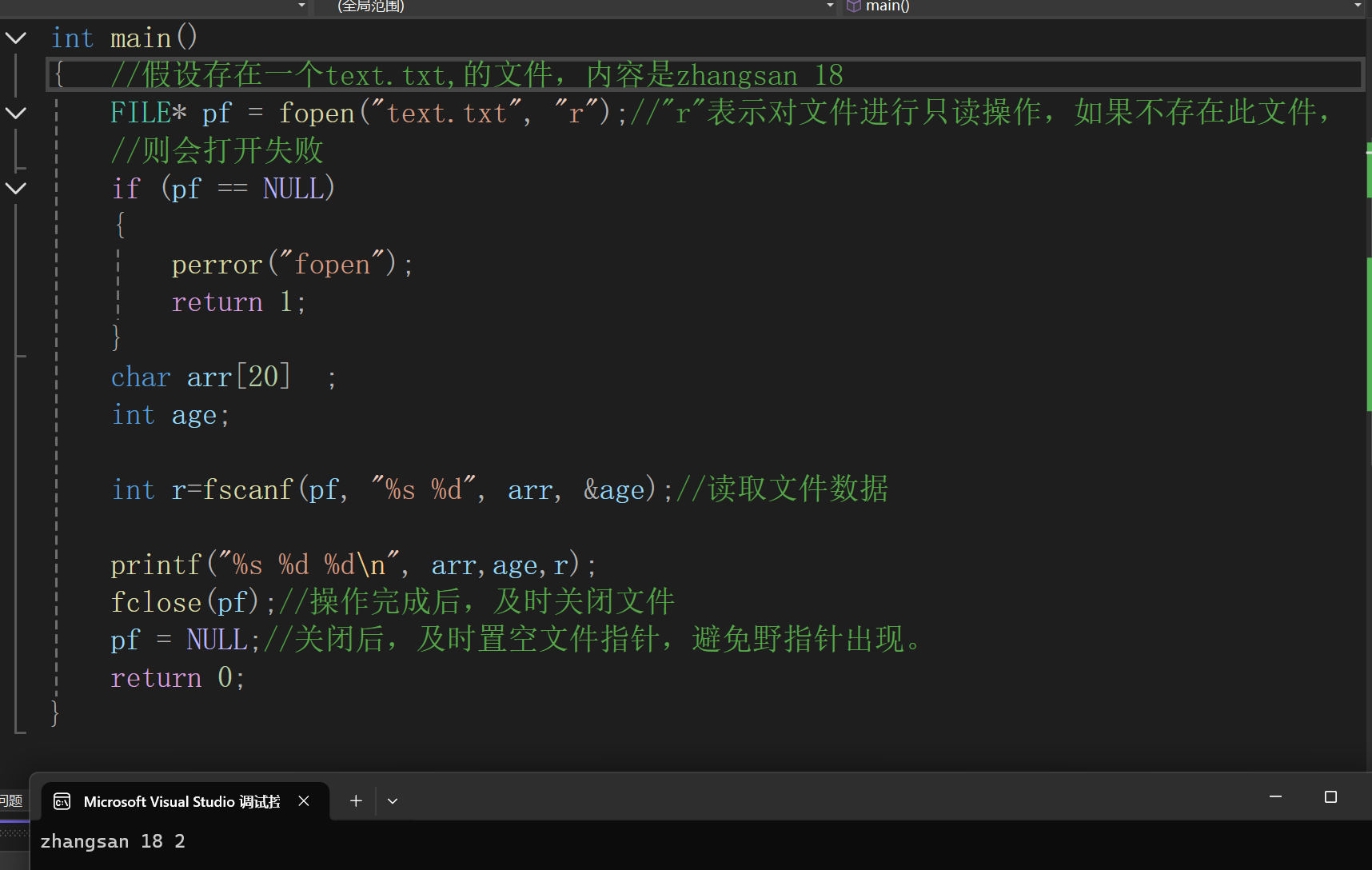The image size is (1372, 870).
Task: Open the leftmost dropdown in the navigation bar
Action: pos(300,6)
